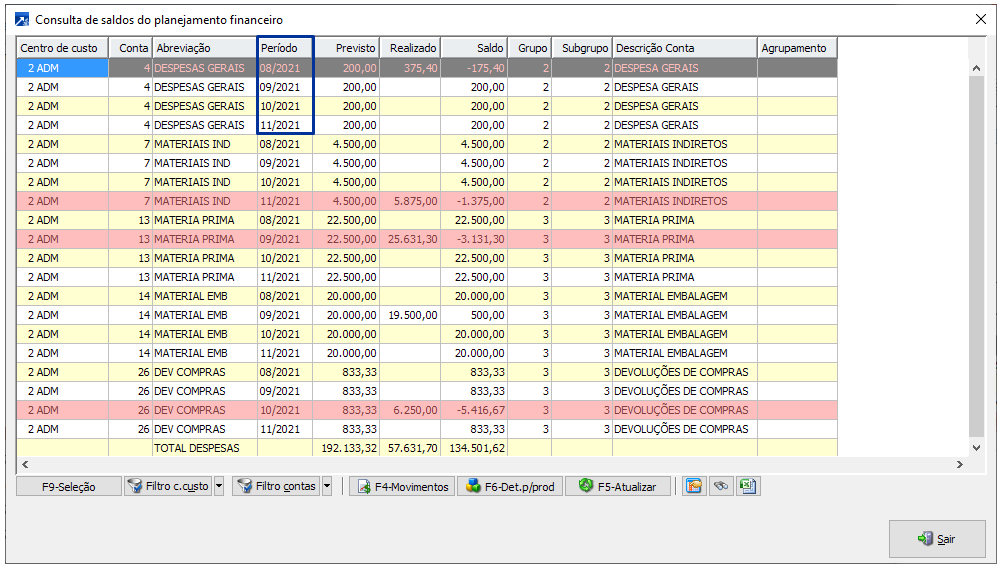This screenshot has width=1002, height=569.
Task: Open F6-Det.p/prod details
Action: point(510,486)
